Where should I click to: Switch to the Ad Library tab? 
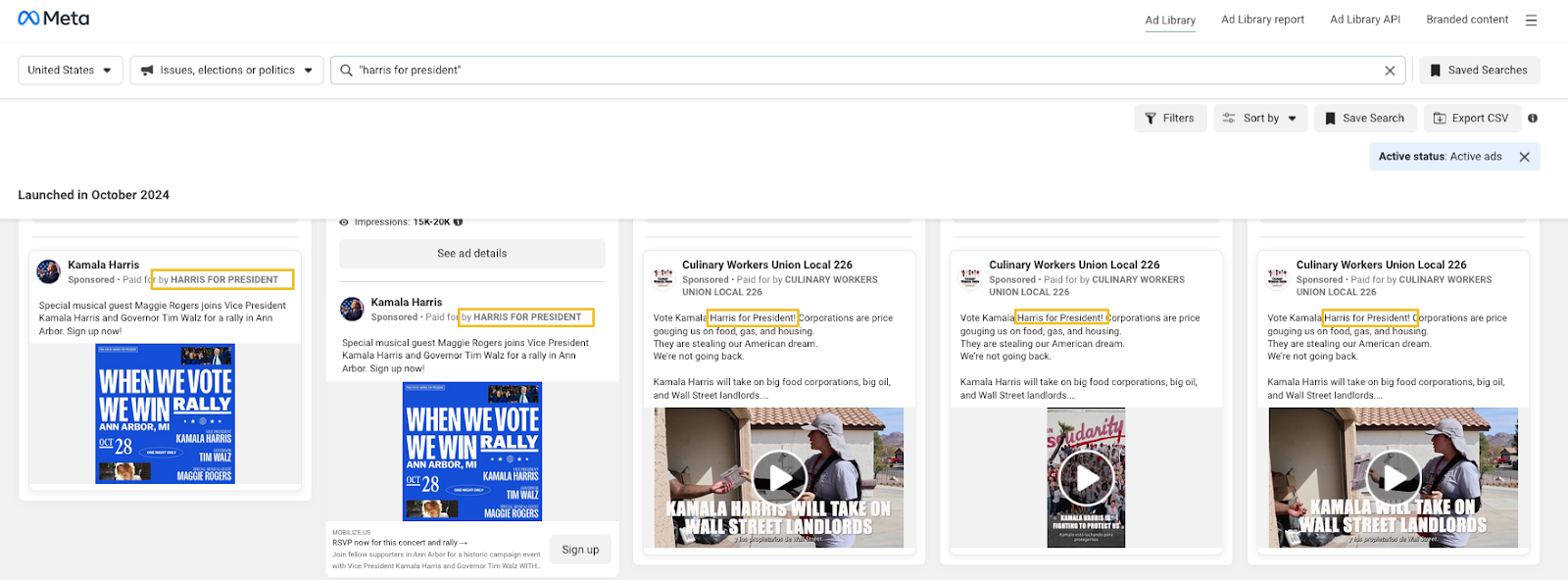(1170, 20)
